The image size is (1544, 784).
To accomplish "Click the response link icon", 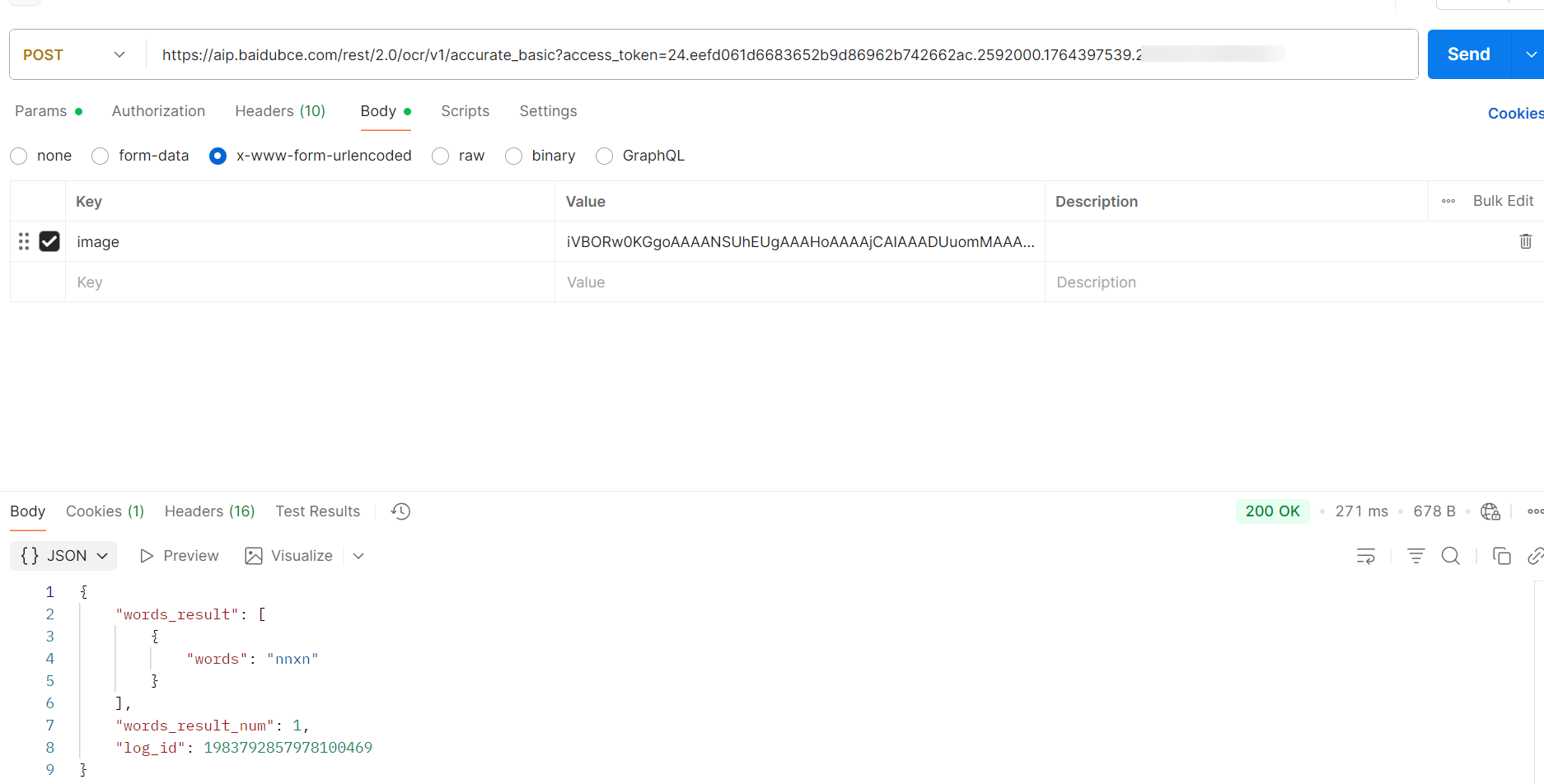I will click(x=1536, y=556).
